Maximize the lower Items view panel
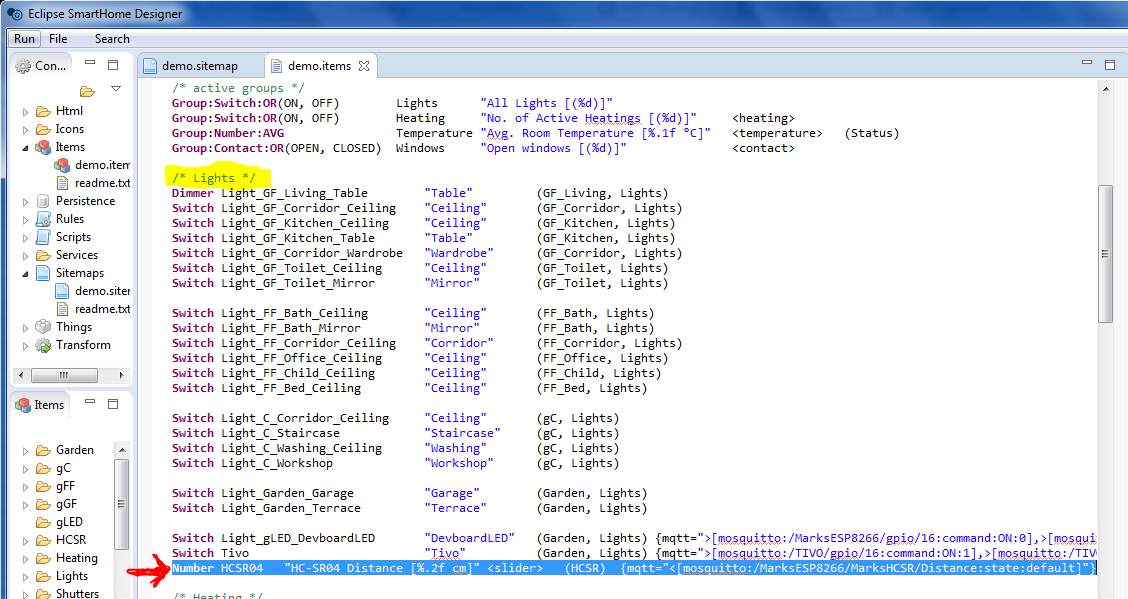 [113, 404]
